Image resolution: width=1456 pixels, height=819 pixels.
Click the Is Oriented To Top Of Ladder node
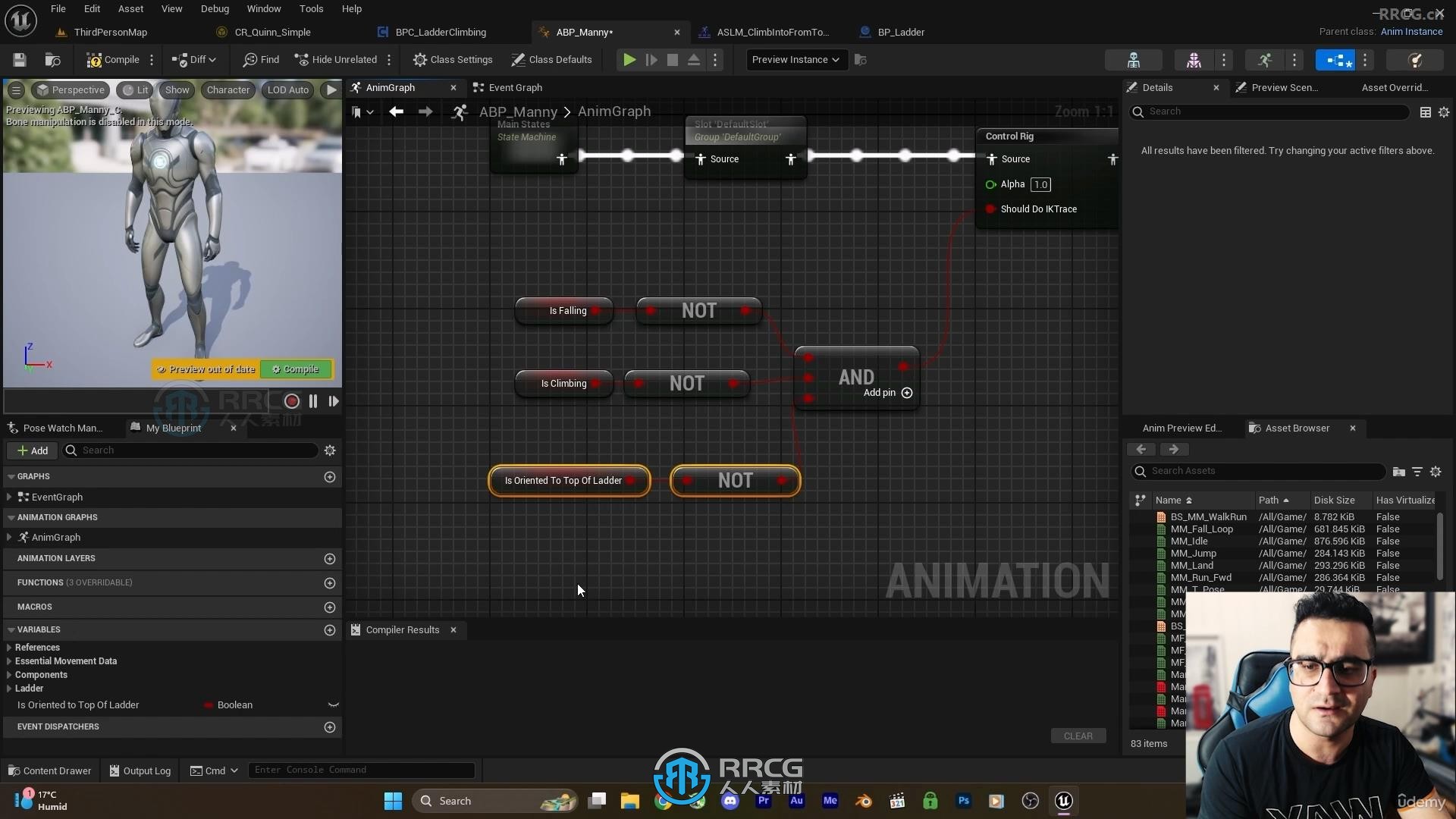pyautogui.click(x=564, y=480)
